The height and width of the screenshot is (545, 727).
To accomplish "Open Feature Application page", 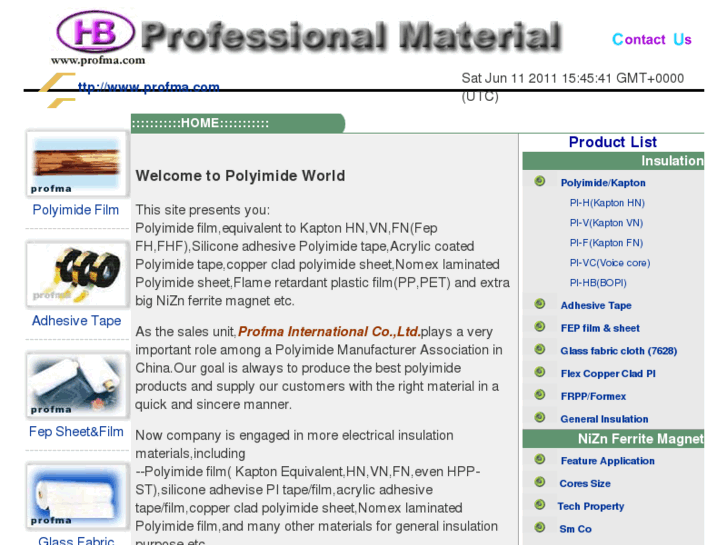I will 607,461.
